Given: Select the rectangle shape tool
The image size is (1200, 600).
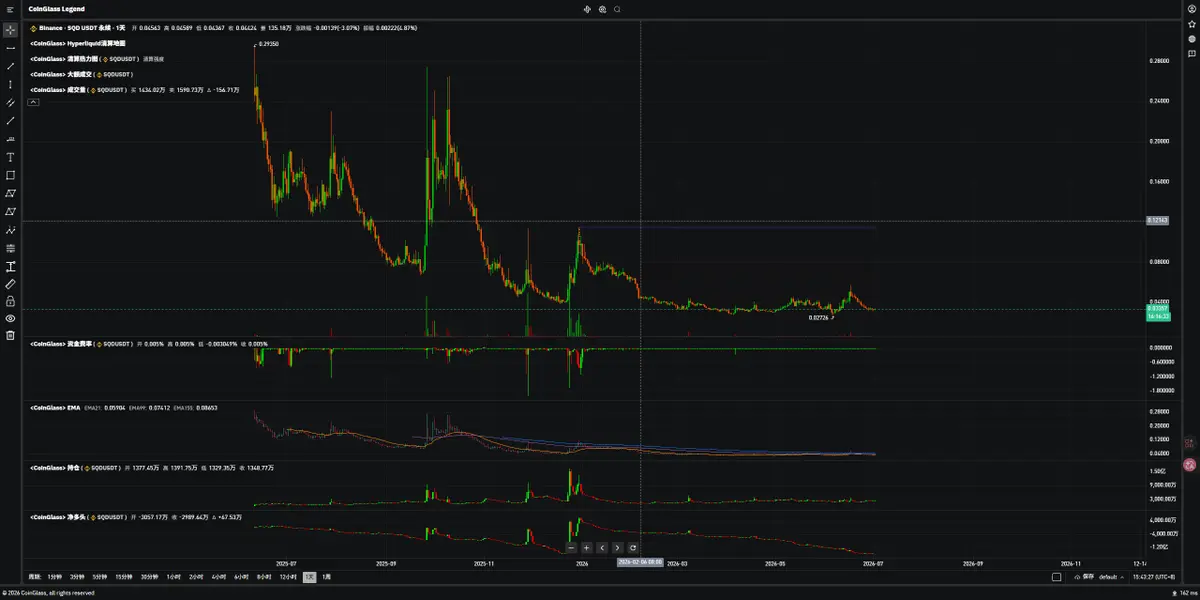Looking at the screenshot, I should pyautogui.click(x=10, y=175).
